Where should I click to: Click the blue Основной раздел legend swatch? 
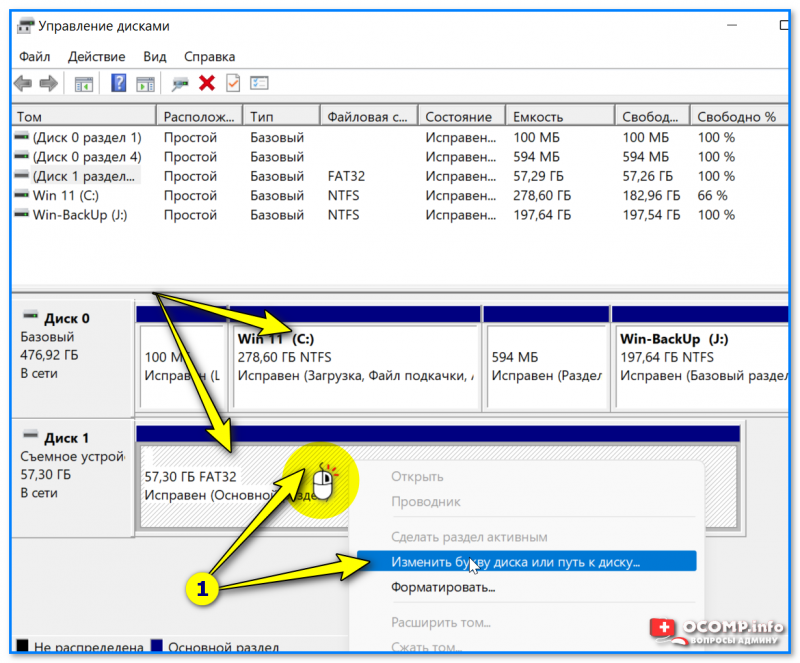(157, 646)
